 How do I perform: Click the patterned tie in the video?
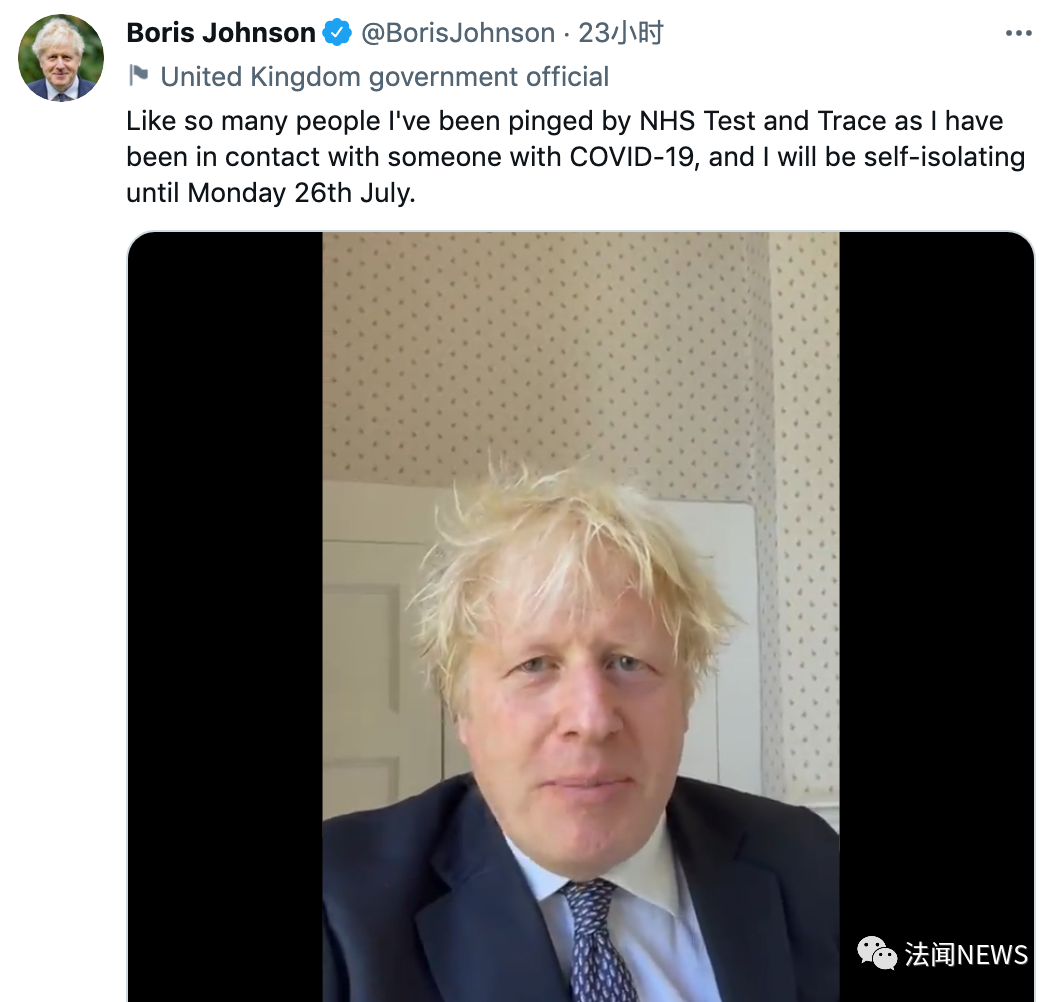click(597, 940)
